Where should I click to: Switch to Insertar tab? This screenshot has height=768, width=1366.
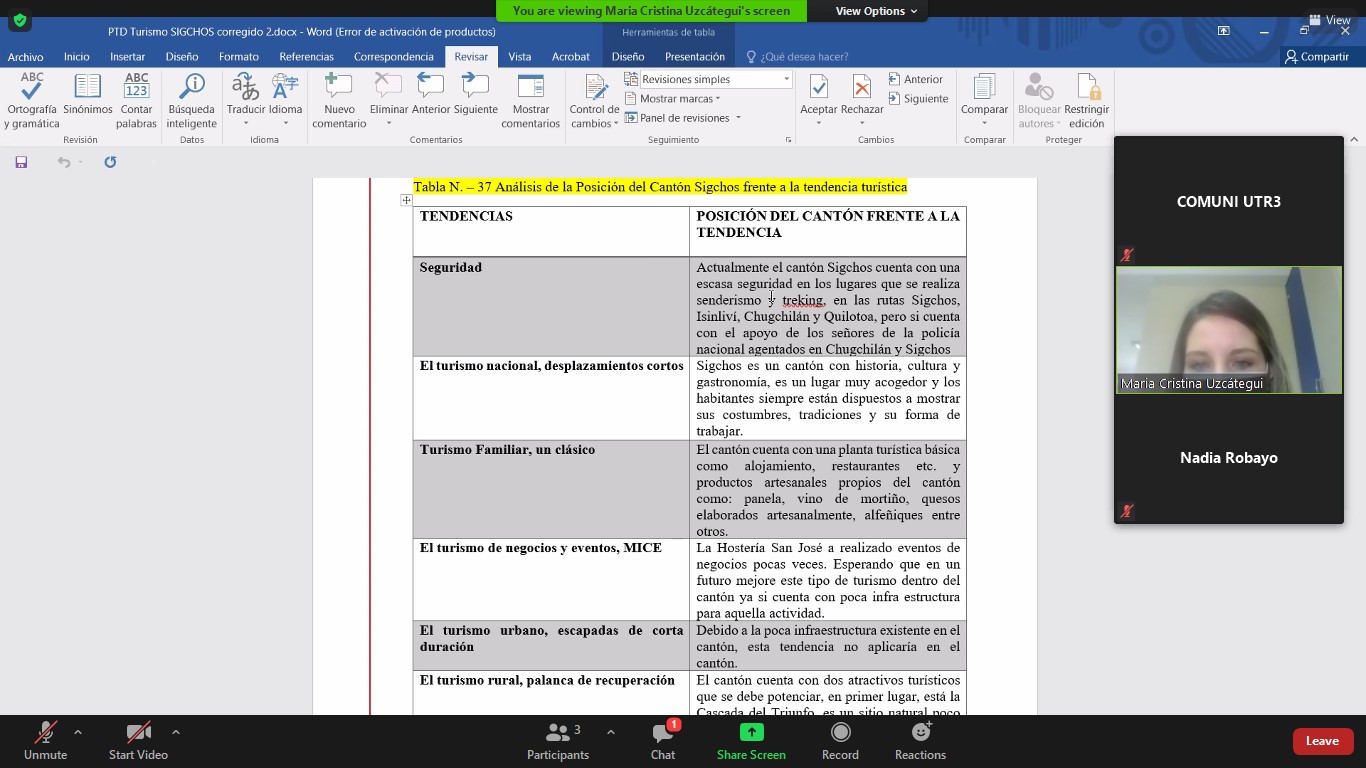[127, 57]
